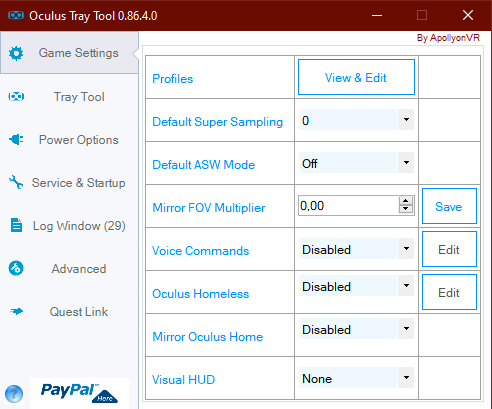Open the Default ASW Mode dropdown
The width and height of the screenshot is (492, 409).
click(406, 163)
